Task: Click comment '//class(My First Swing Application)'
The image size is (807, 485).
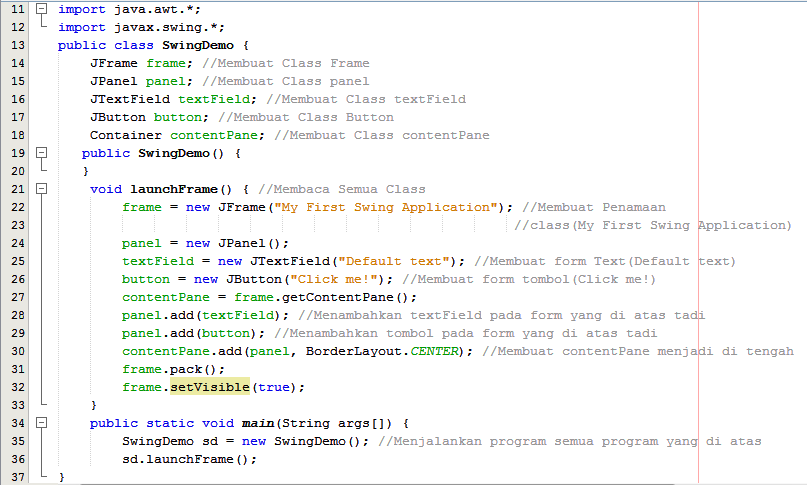Action: point(653,226)
